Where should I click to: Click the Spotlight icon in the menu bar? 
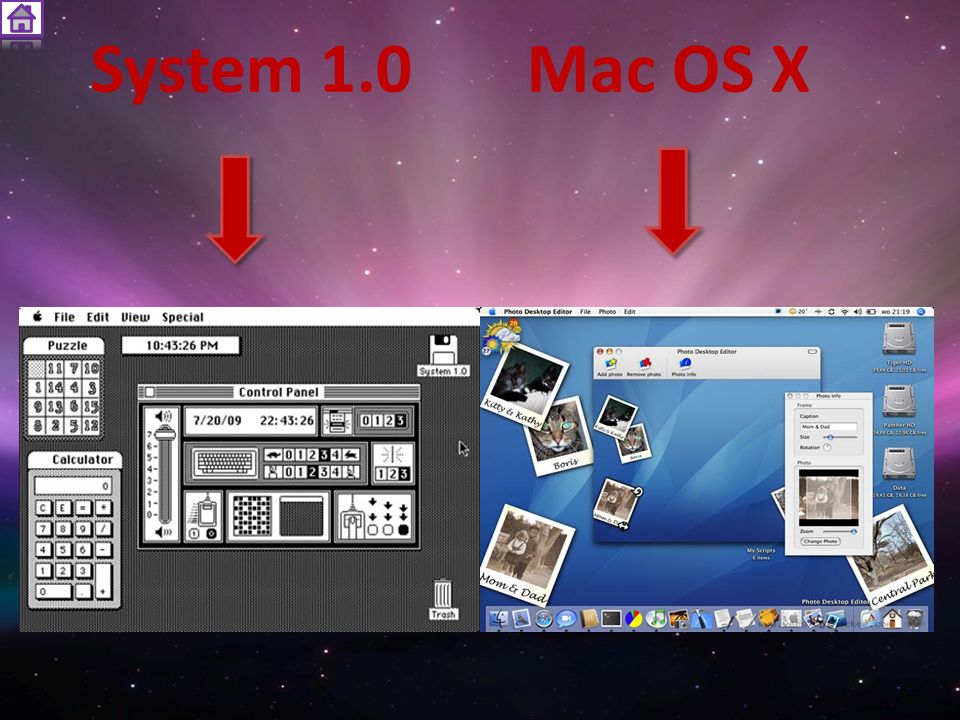point(921,312)
